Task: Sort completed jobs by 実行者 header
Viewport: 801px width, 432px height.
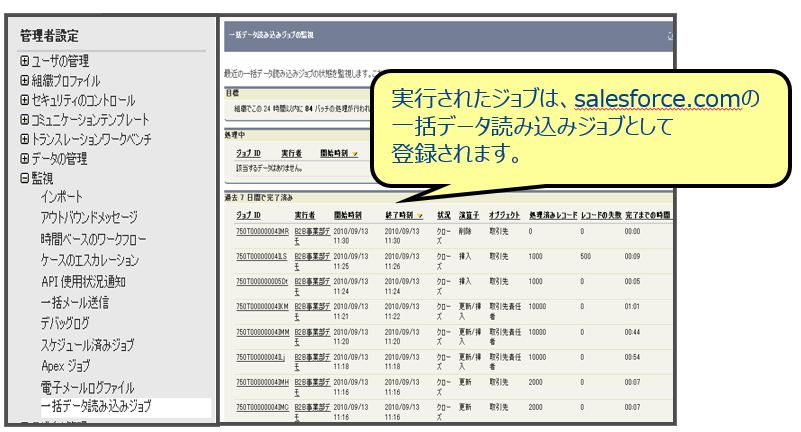Action: click(304, 215)
